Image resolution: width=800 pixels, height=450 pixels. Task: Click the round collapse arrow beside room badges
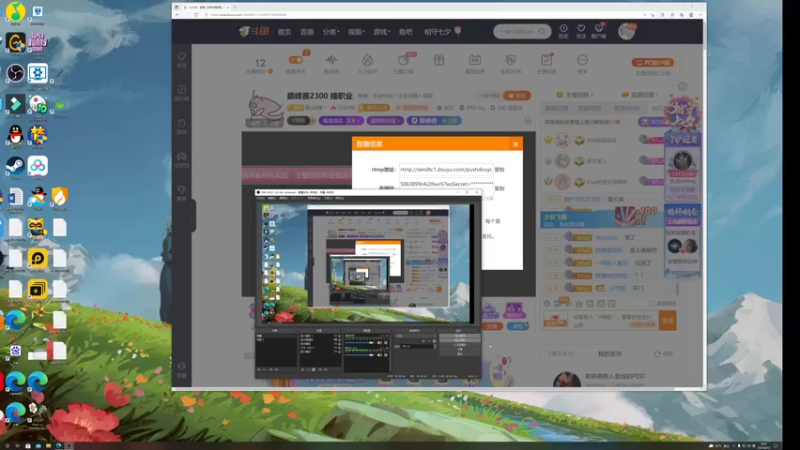[528, 121]
